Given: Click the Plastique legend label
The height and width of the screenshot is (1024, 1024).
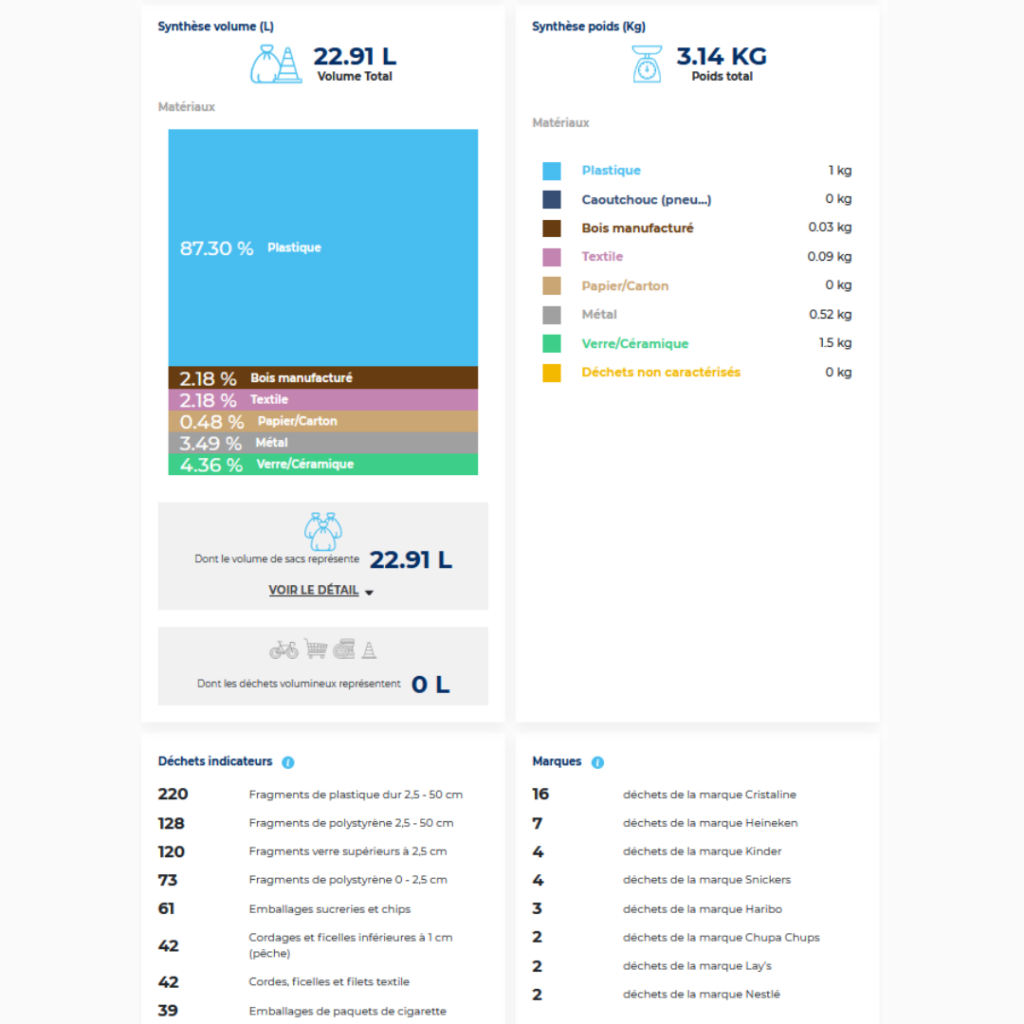Looking at the screenshot, I should point(611,170).
